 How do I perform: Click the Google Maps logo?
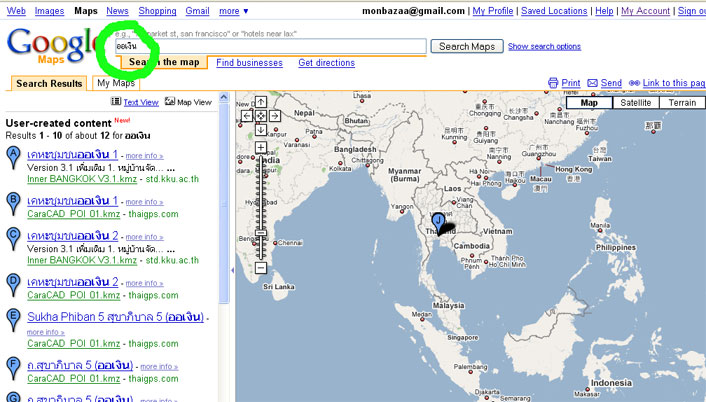[x=52, y=45]
